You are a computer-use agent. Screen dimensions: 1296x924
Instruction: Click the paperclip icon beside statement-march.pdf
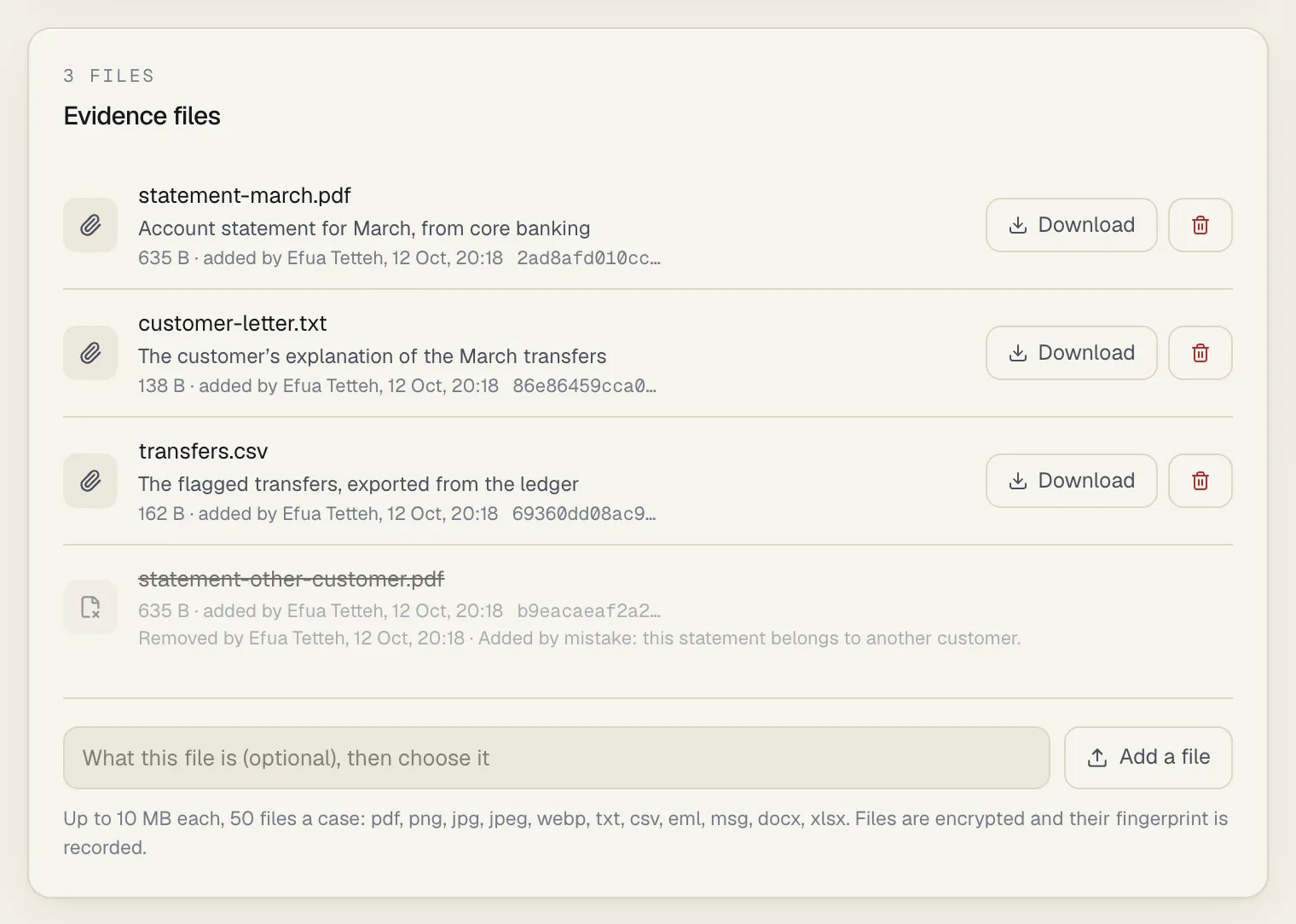tap(90, 225)
